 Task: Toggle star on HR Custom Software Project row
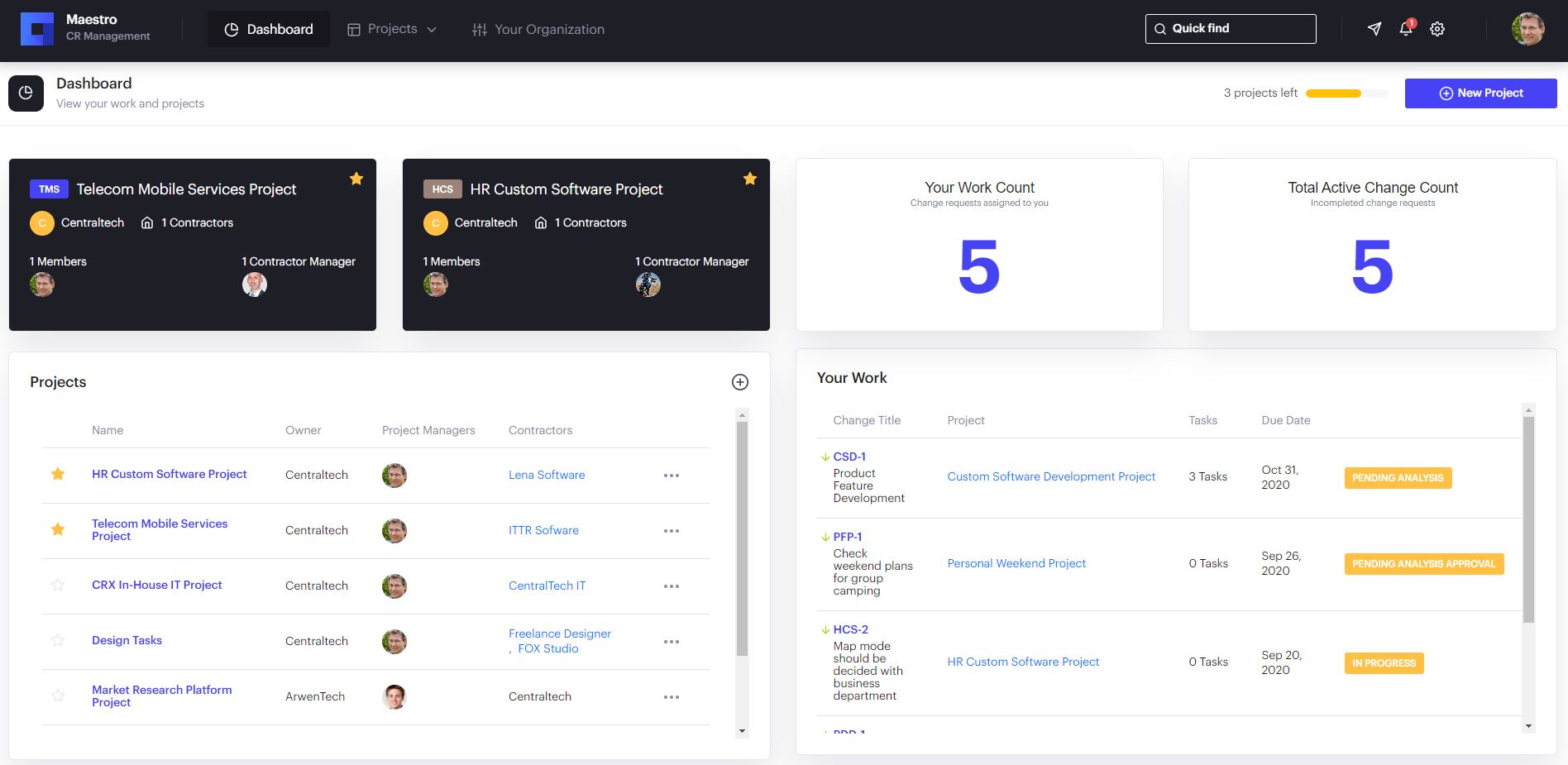pos(58,474)
